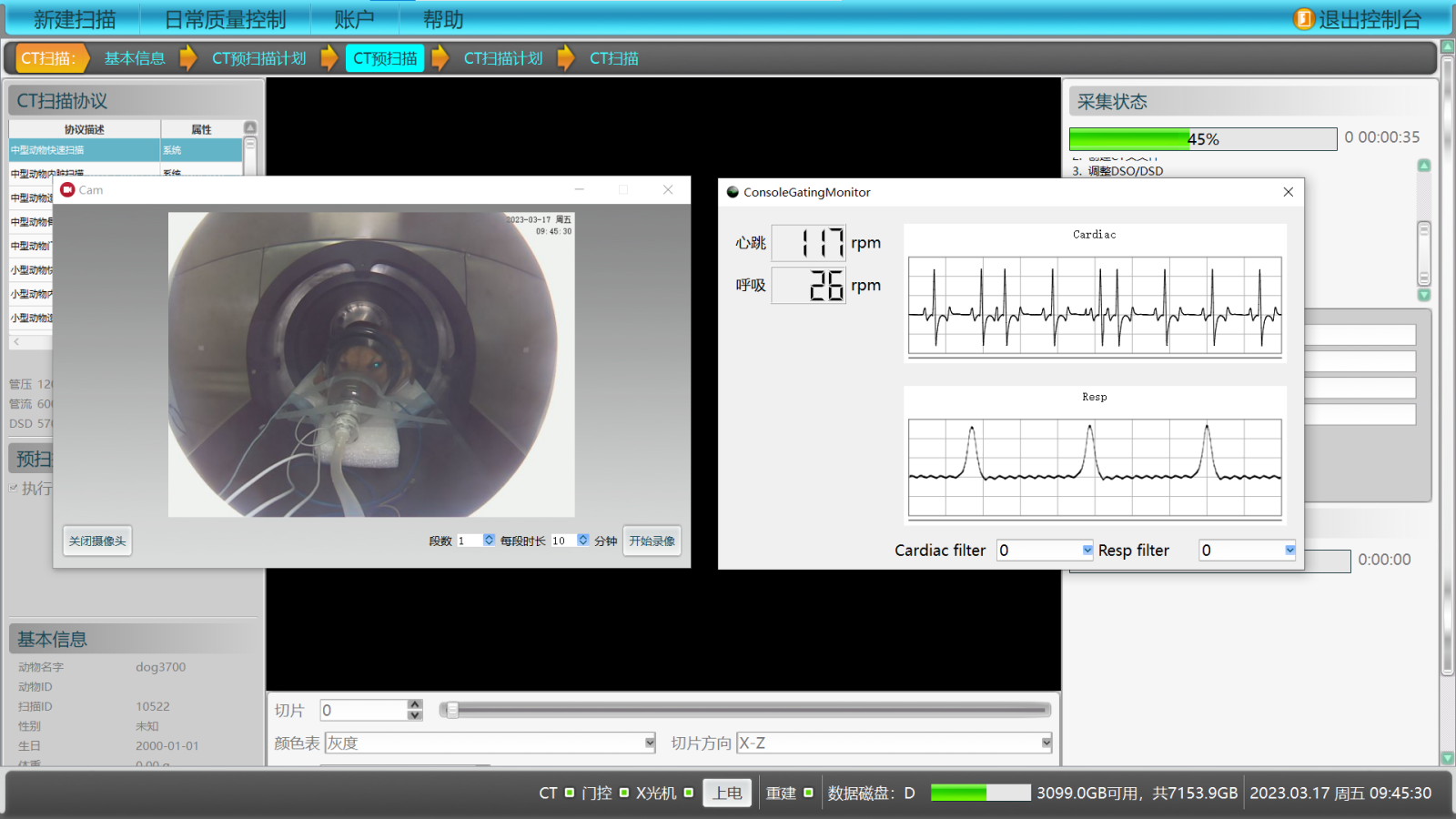
Task: Click the 关闭摄像头 close camera button
Action: tap(97, 541)
